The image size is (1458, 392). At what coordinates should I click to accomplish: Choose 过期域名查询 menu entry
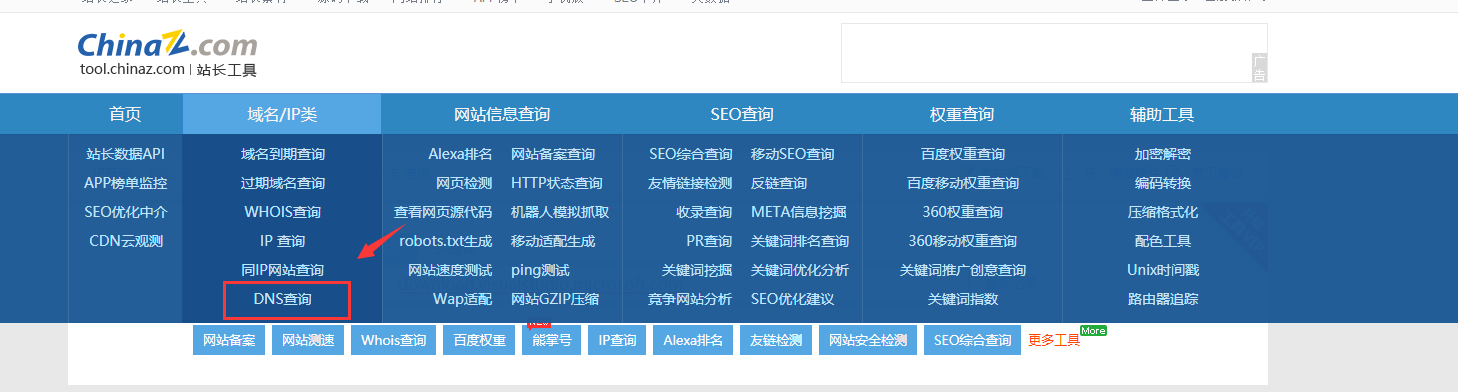pyautogui.click(x=283, y=183)
